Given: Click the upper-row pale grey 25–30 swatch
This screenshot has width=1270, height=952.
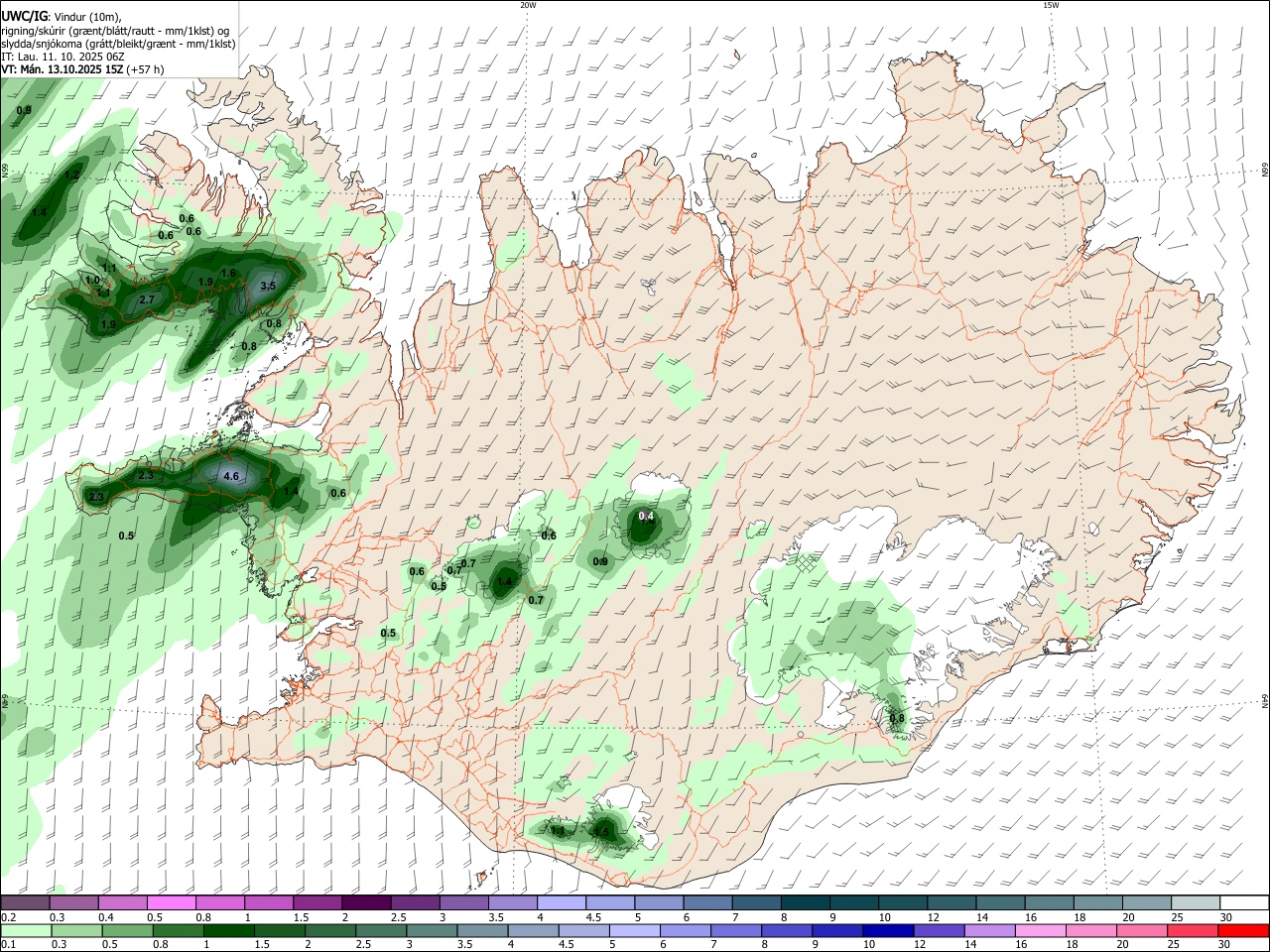Looking at the screenshot, I should click(x=1196, y=902).
